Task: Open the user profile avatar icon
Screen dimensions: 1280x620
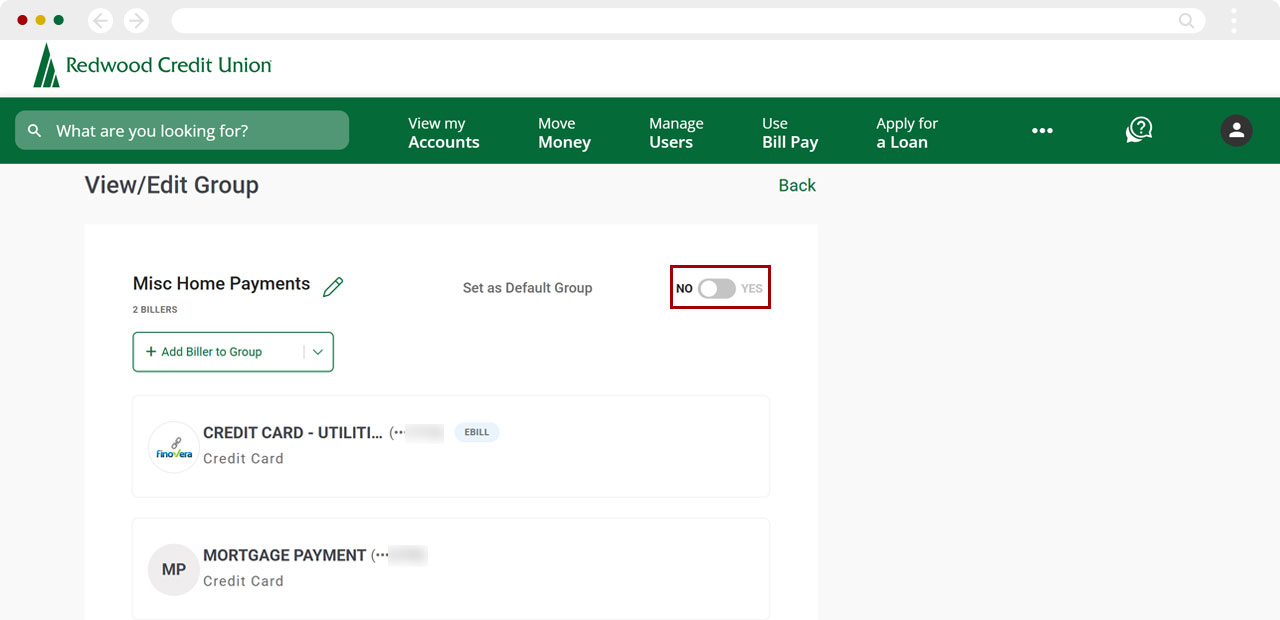Action: point(1236,130)
